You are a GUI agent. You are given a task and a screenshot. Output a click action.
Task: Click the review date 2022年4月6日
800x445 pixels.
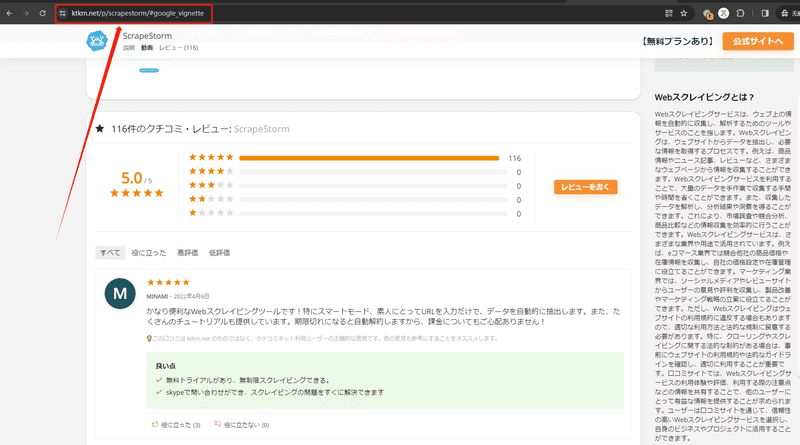coord(191,296)
